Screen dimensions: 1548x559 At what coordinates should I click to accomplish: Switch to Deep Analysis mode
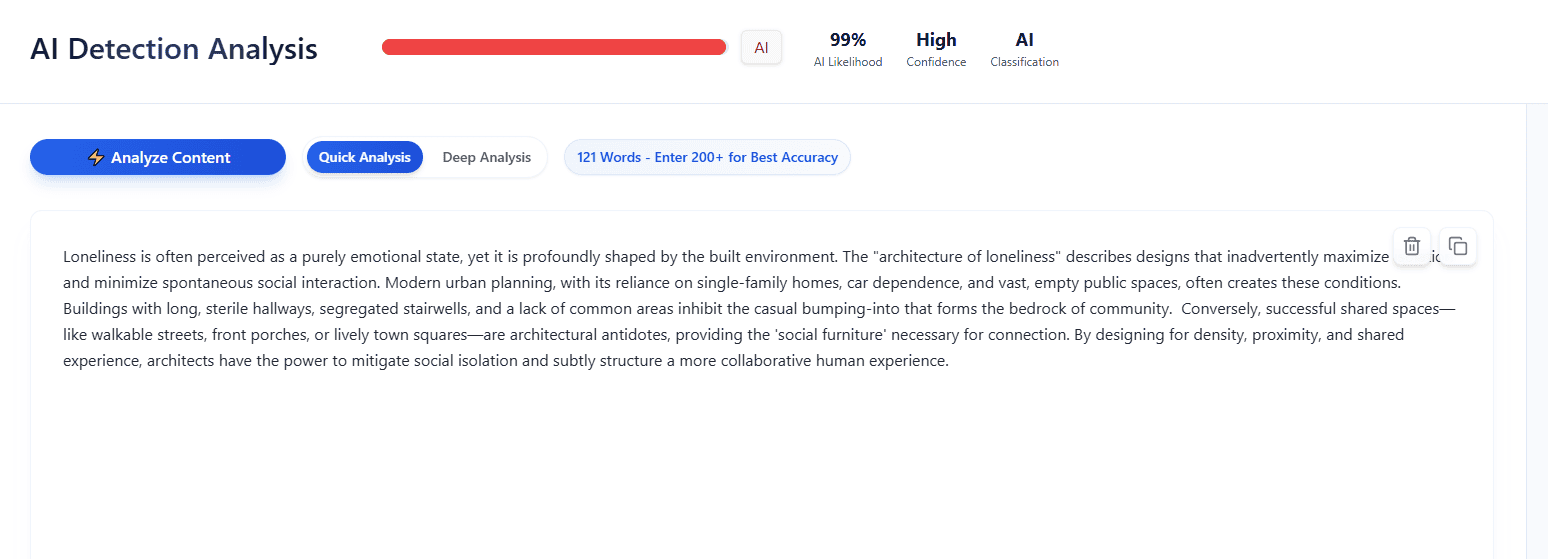(486, 157)
